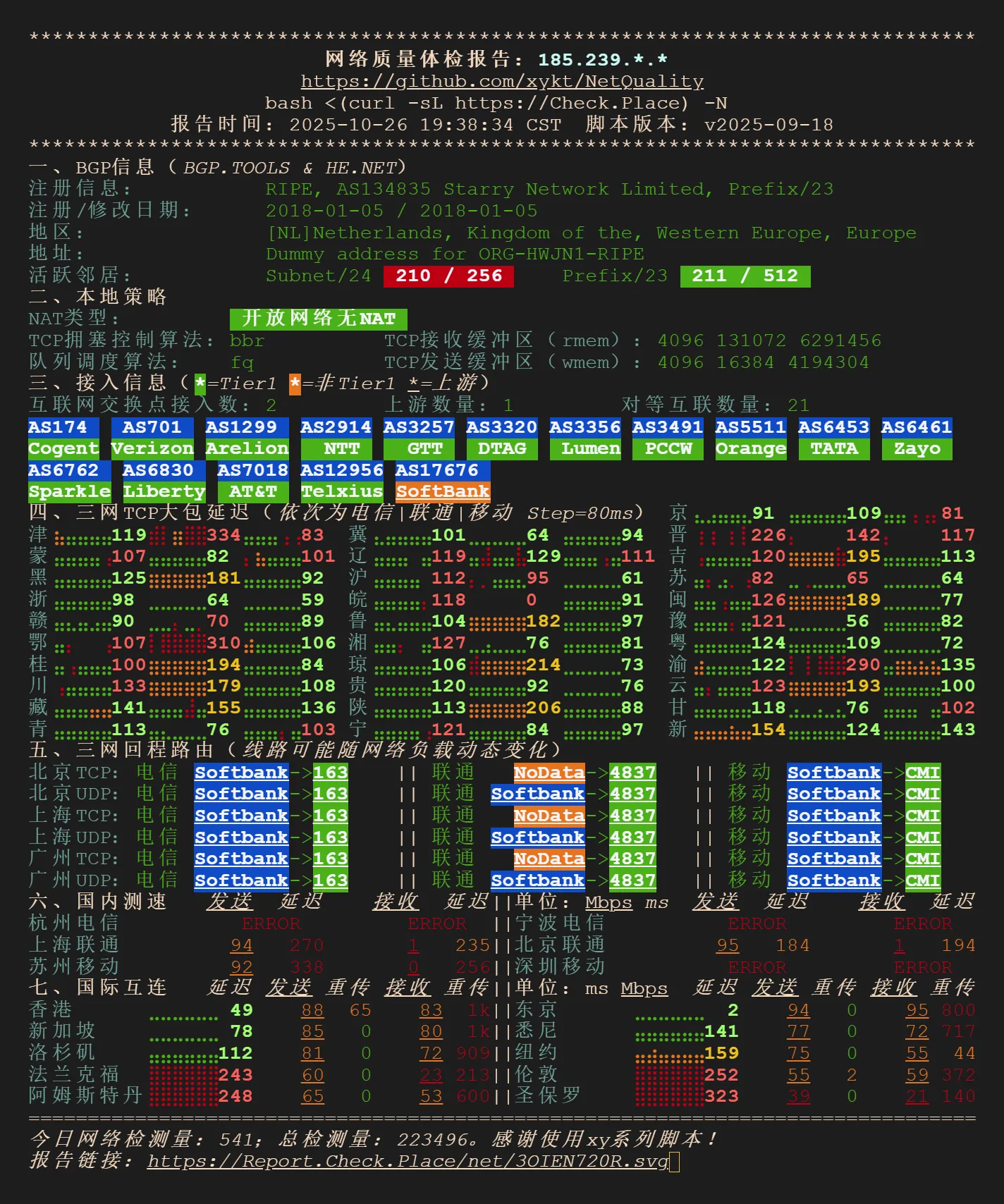Click the Zayo provider label
Image resolution: width=1004 pixels, height=1204 pixels.
pos(917,449)
